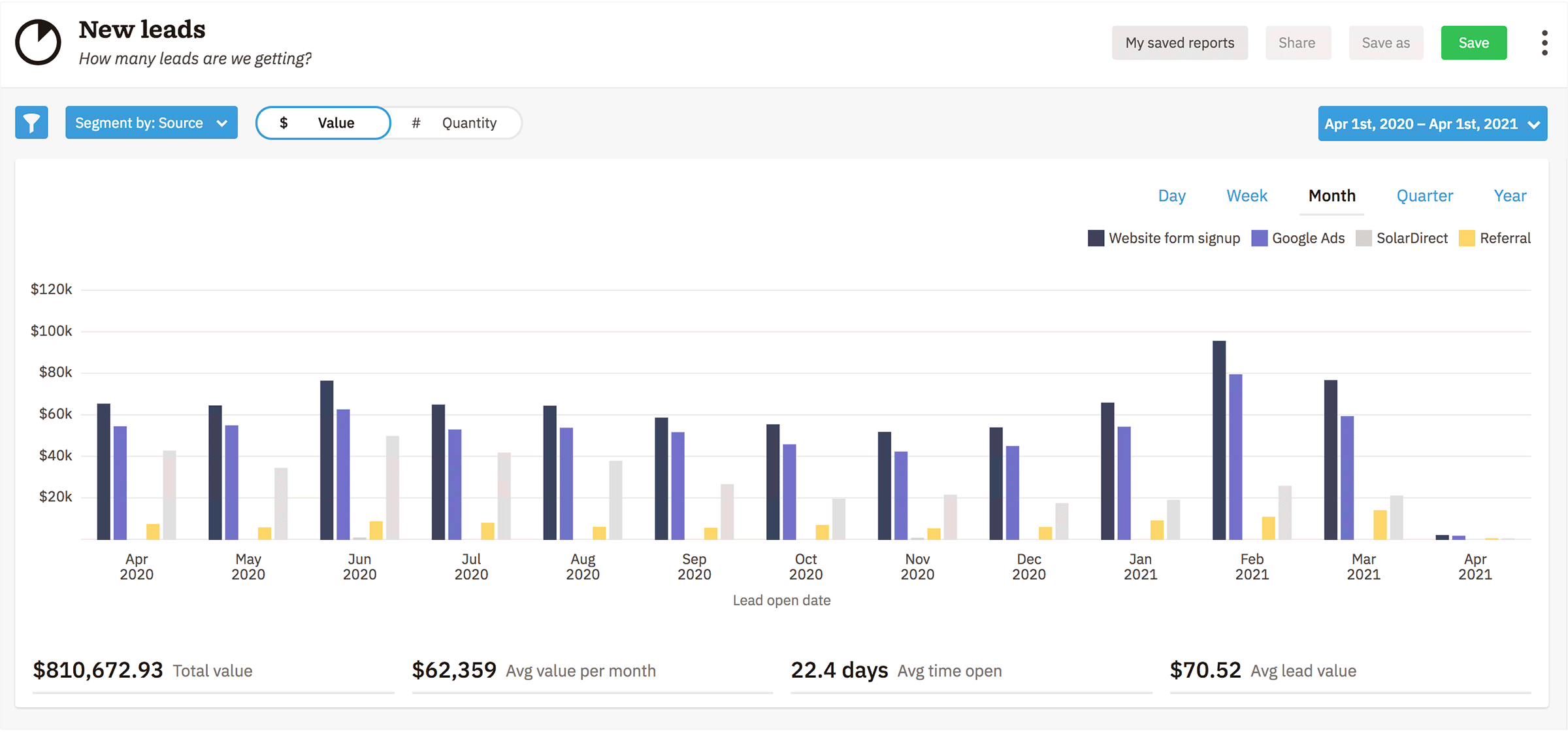Viewport: 1568px width, 732px height.
Task: Click the Website form signup legend swatch
Action: click(1096, 239)
